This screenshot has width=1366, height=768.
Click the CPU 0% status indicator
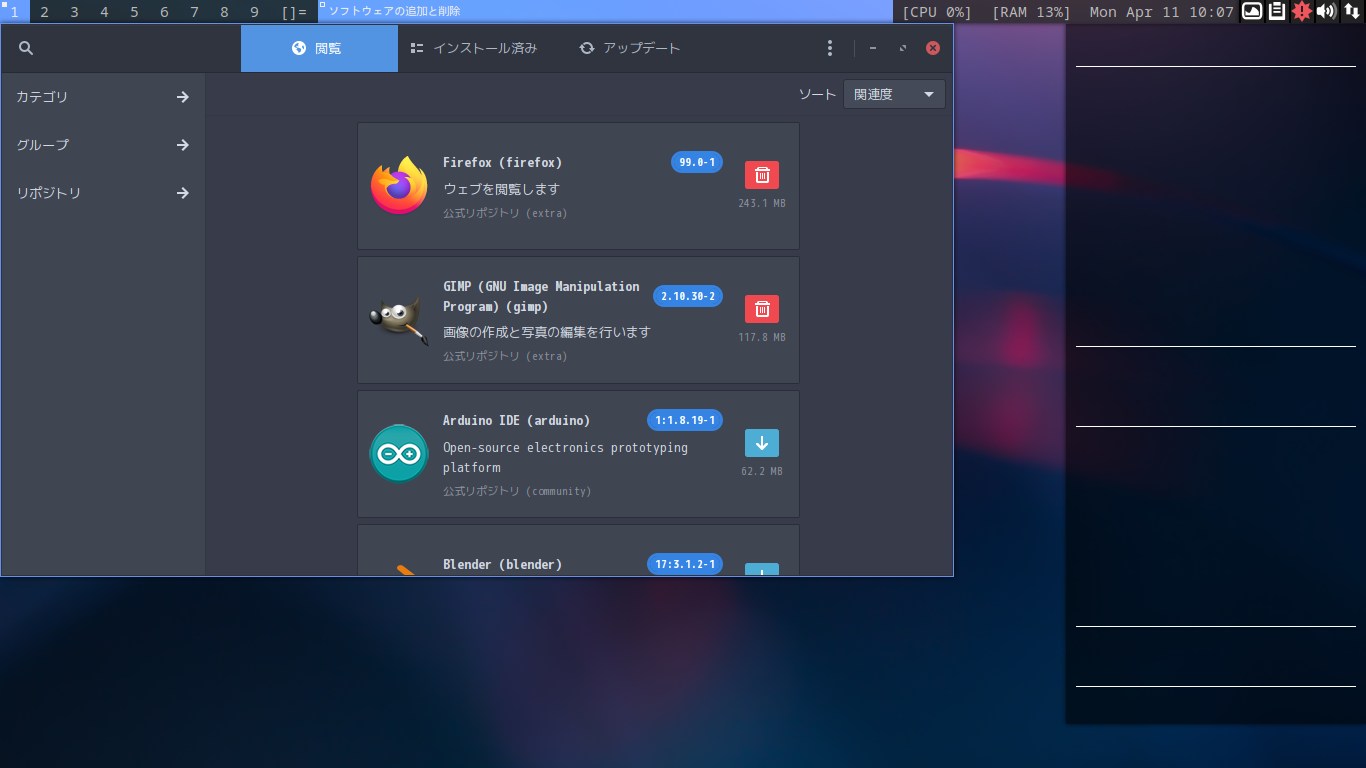click(x=937, y=12)
